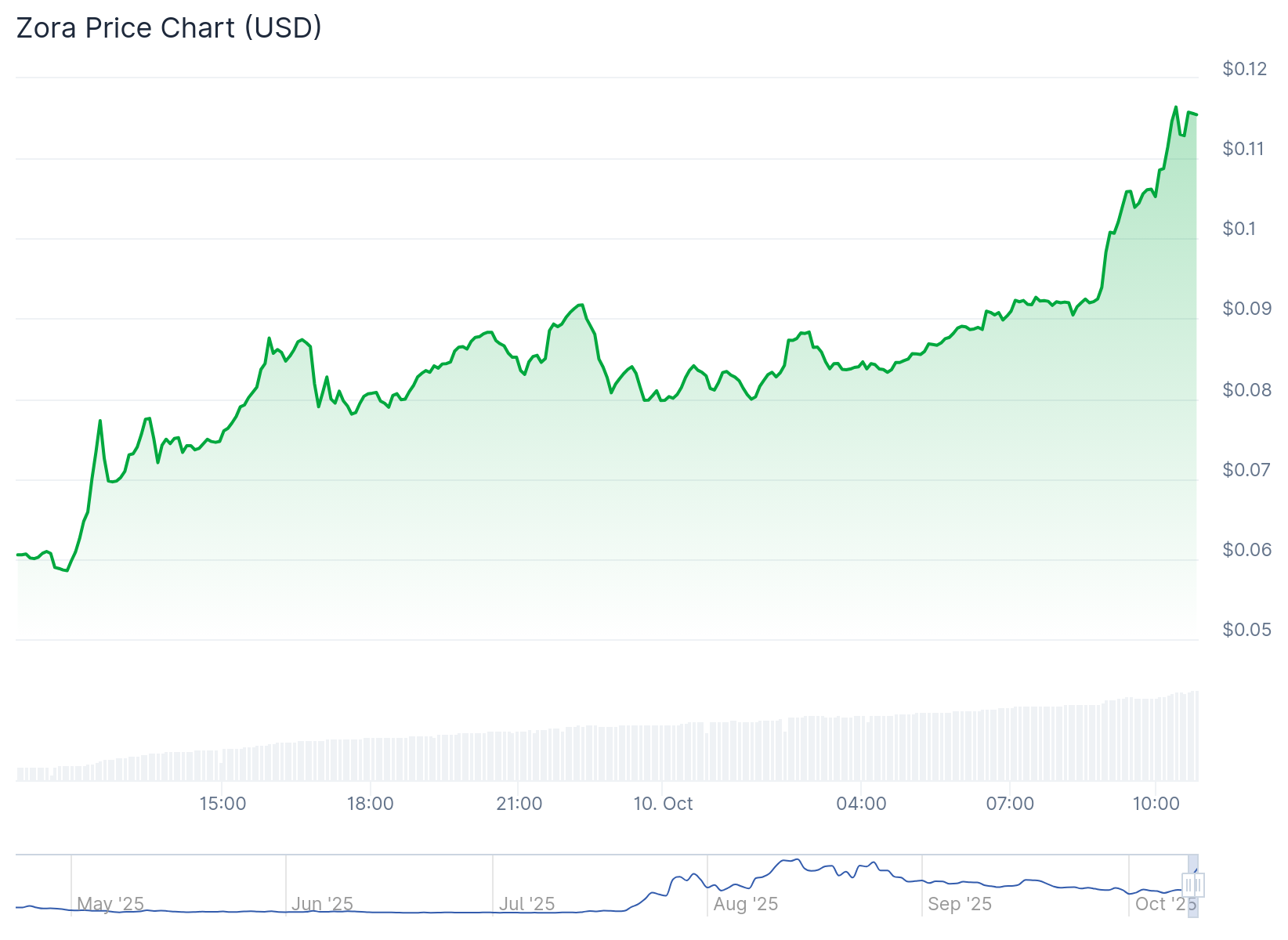Click the Zora Price Chart (USD) title

click(x=168, y=28)
